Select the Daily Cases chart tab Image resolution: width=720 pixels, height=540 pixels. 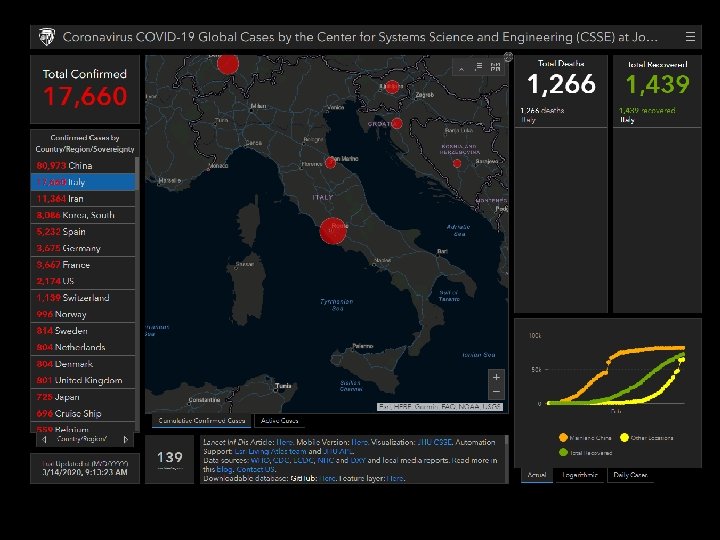(630, 475)
